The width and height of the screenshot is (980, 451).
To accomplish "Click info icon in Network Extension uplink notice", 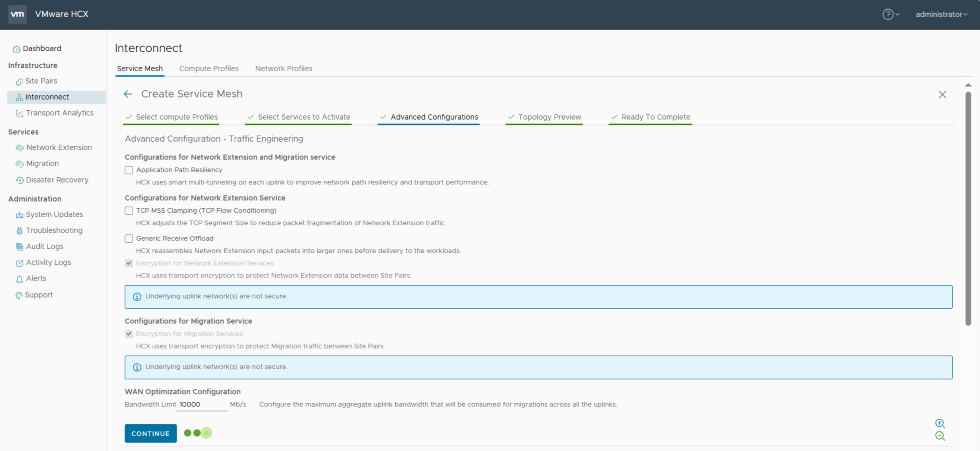I will coord(138,297).
